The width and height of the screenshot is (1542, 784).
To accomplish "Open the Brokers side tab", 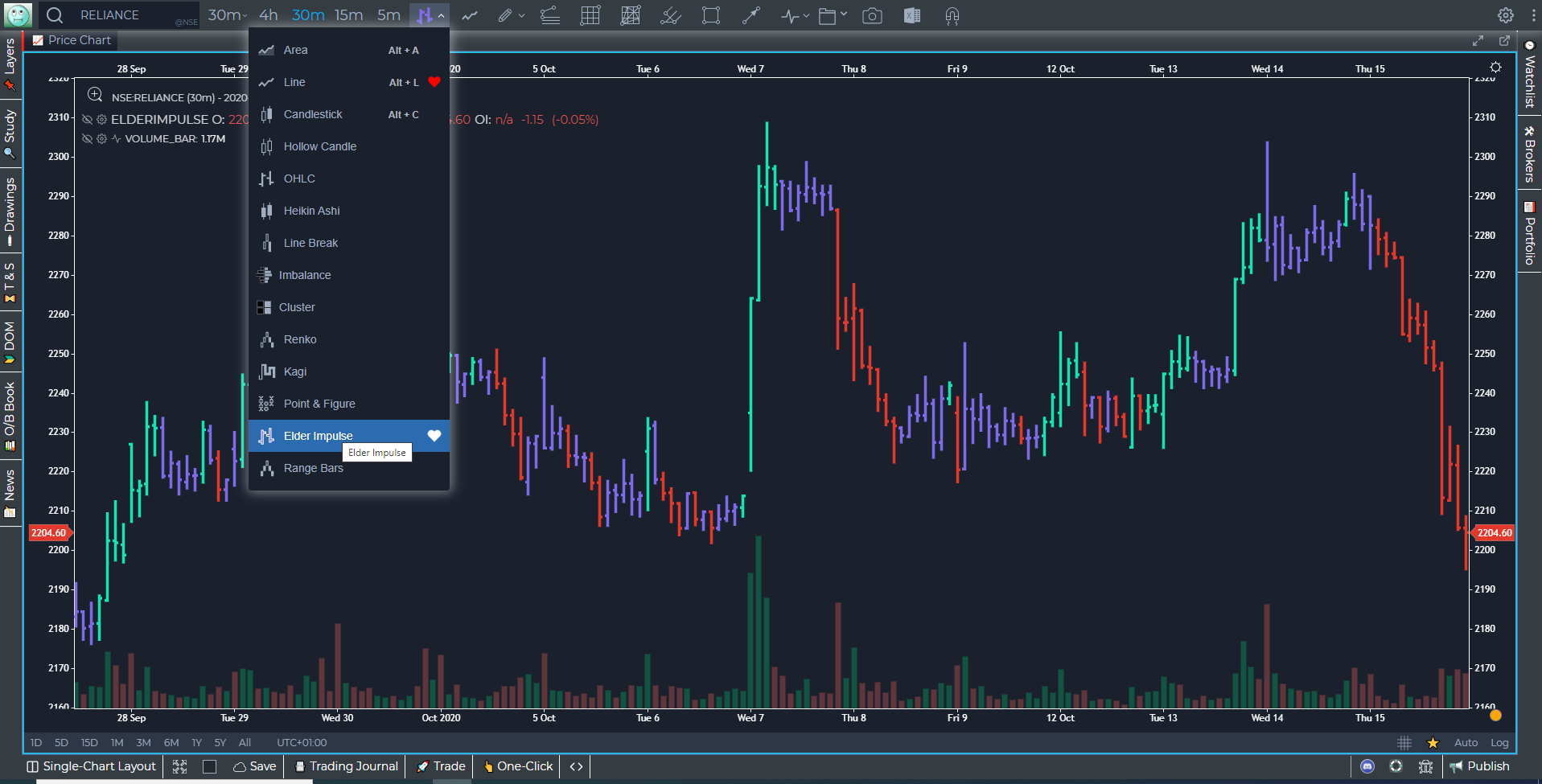I will 1530,153.
